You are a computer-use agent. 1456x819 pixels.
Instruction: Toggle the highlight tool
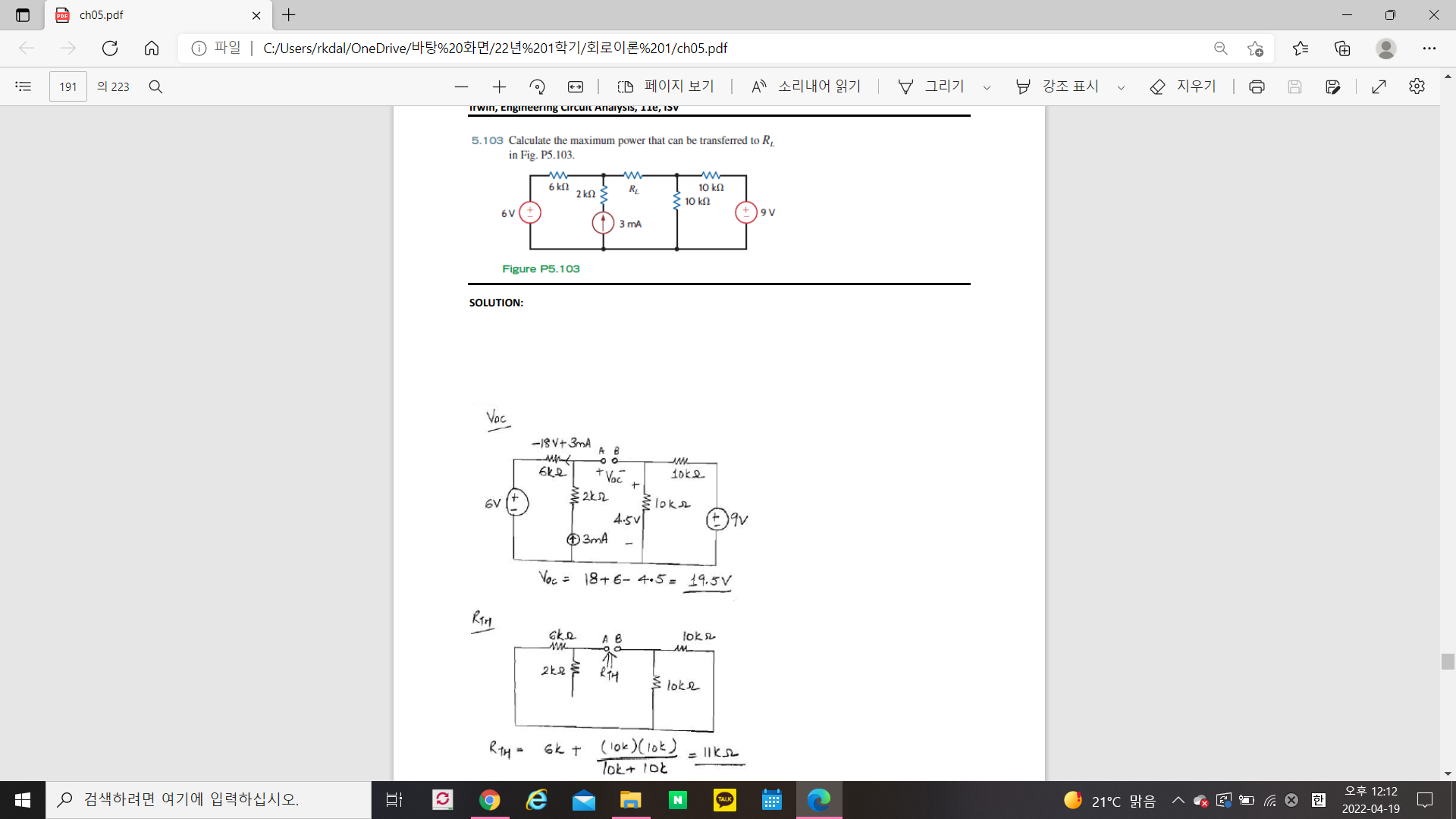pyautogui.click(x=1058, y=86)
